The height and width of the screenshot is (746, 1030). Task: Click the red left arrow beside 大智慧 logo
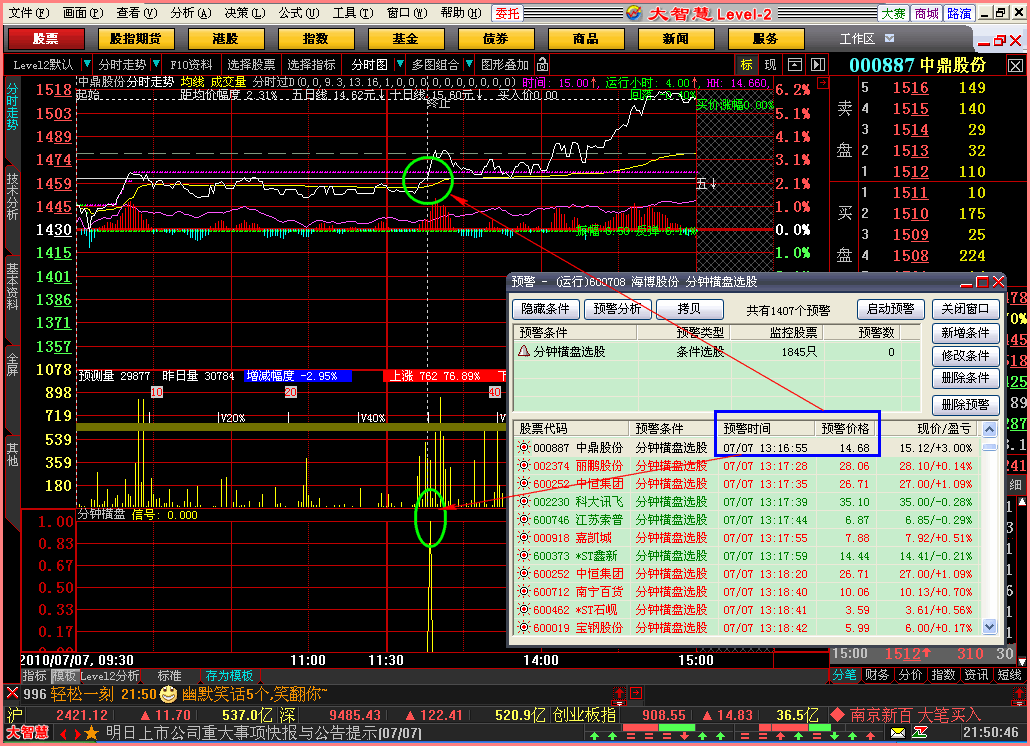(x=63, y=733)
